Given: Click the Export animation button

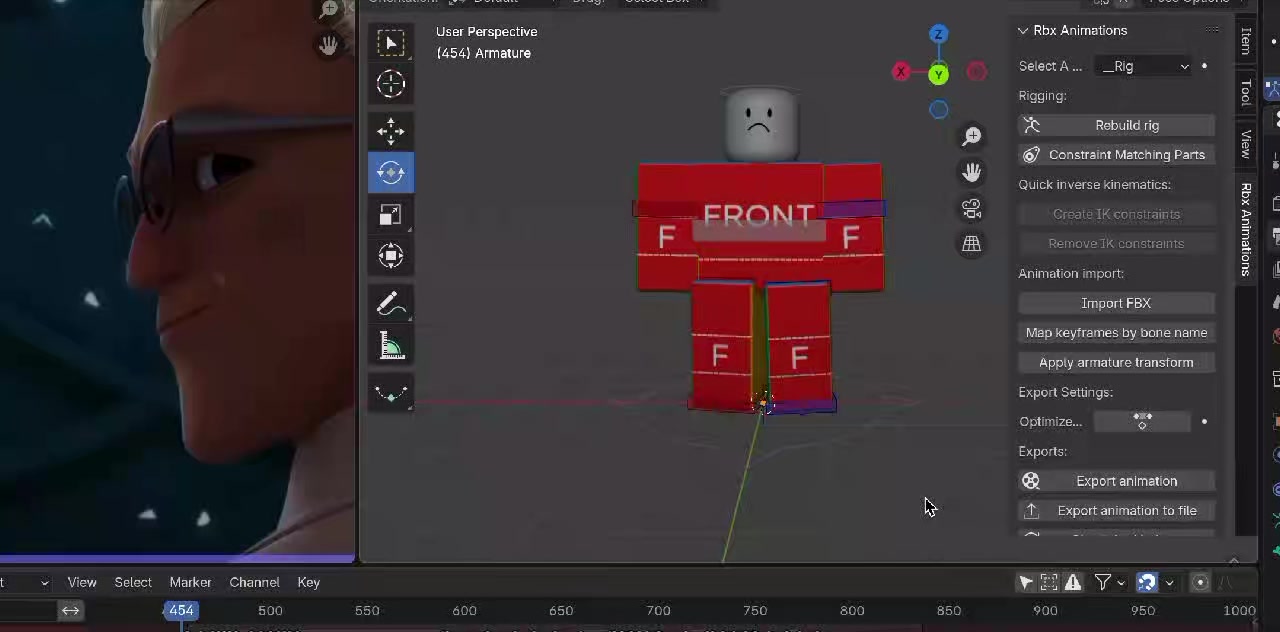Looking at the screenshot, I should pos(1117,481).
